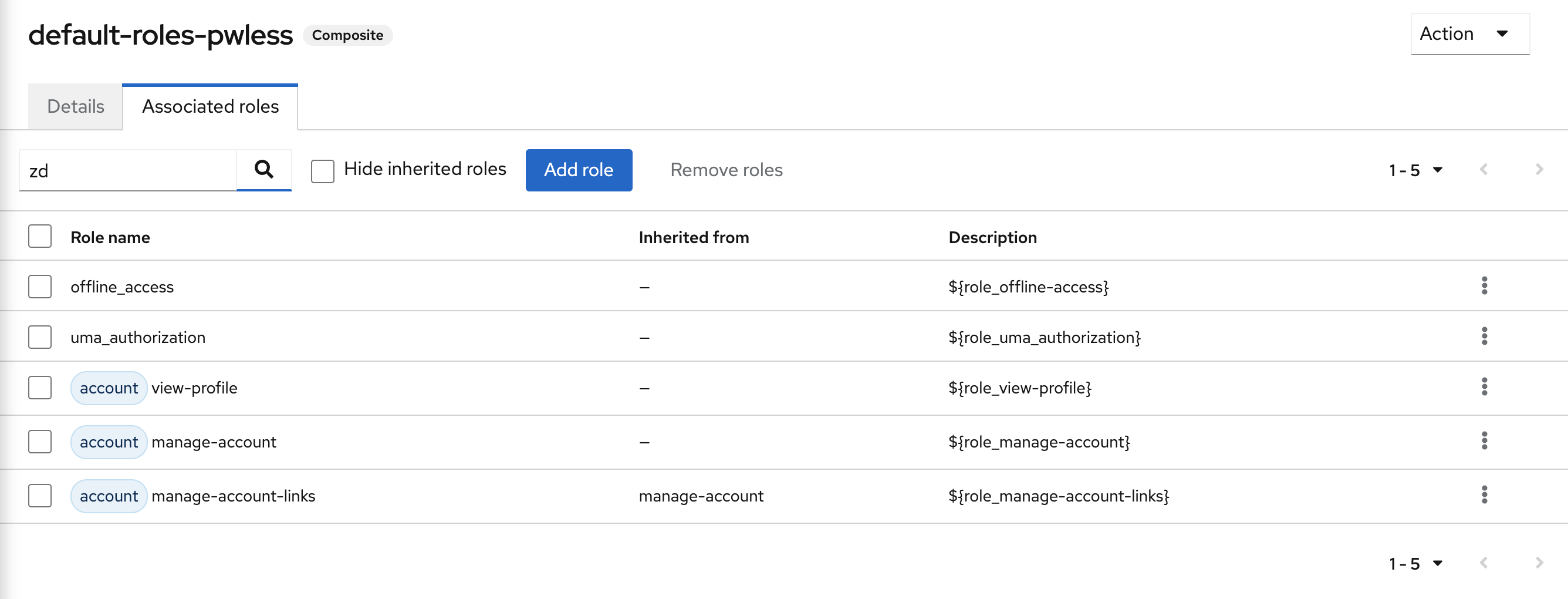The width and height of the screenshot is (1568, 599).
Task: Click the next page chevron
Action: coord(1539,169)
